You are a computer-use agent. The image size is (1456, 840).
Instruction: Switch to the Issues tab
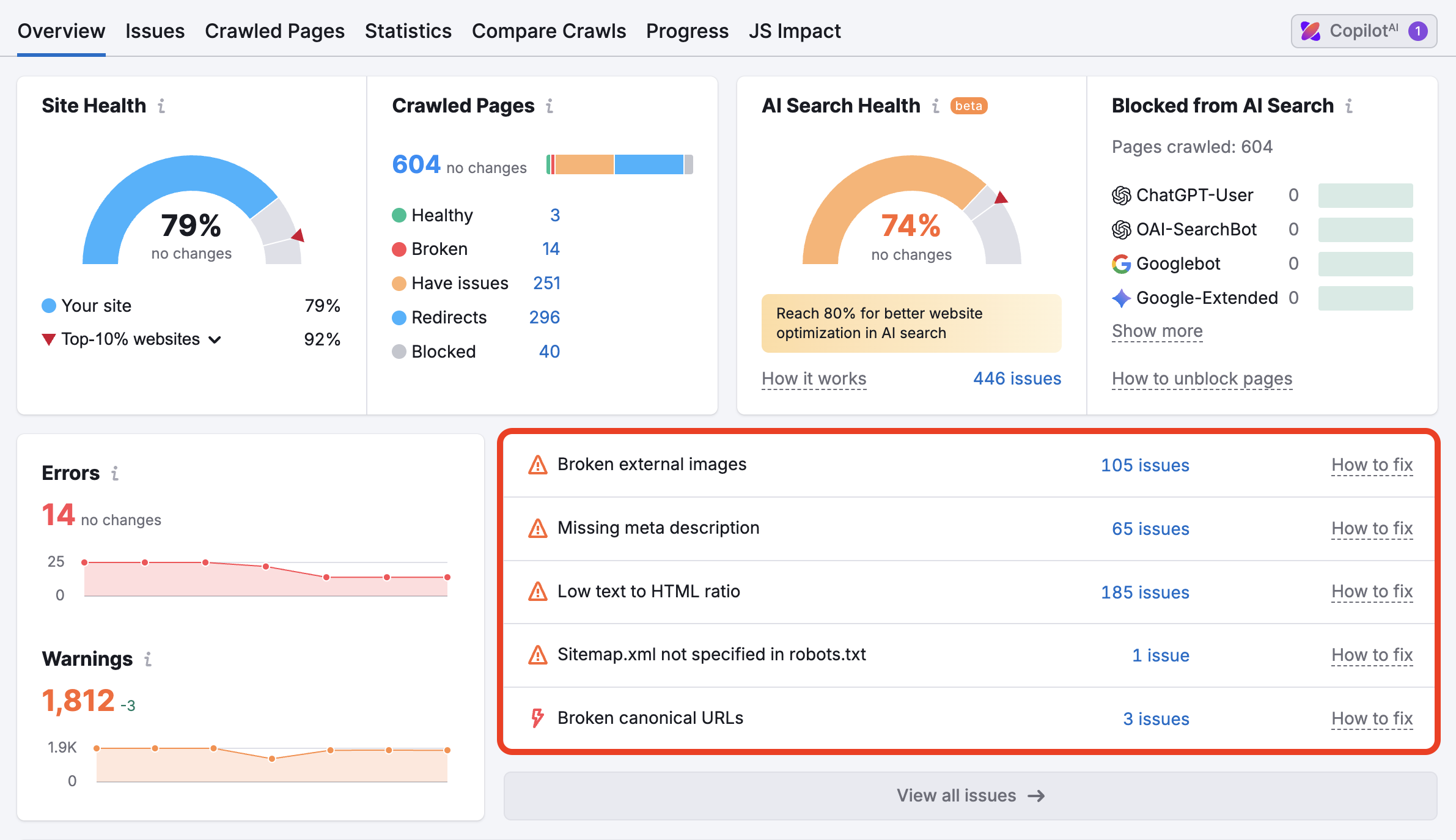[155, 31]
